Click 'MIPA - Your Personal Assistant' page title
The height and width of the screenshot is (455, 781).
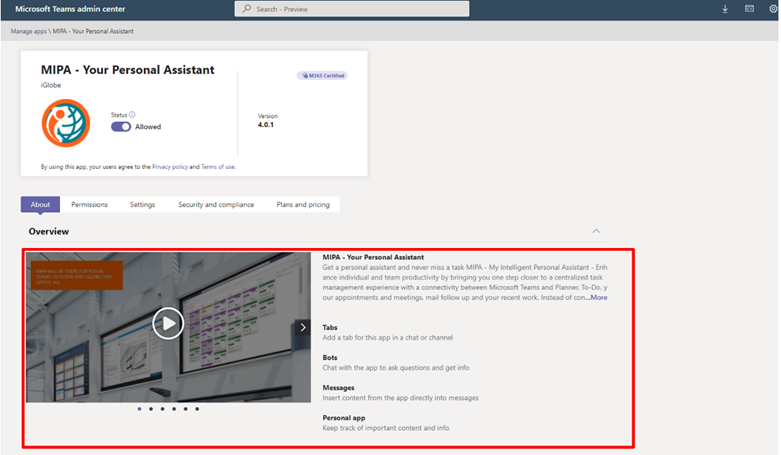[x=128, y=70]
